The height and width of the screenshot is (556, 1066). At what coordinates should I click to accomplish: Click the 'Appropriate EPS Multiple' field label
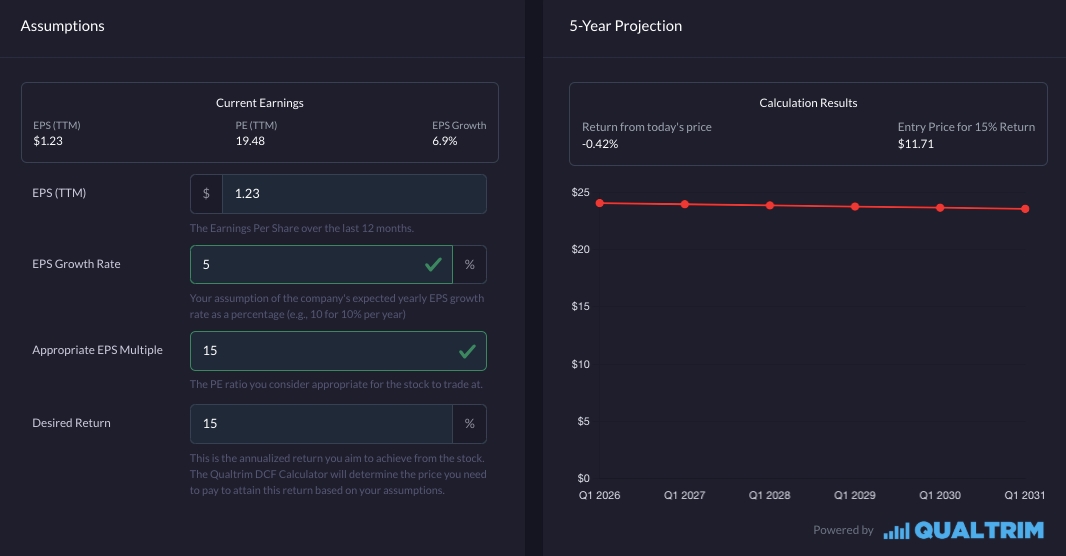pos(97,350)
